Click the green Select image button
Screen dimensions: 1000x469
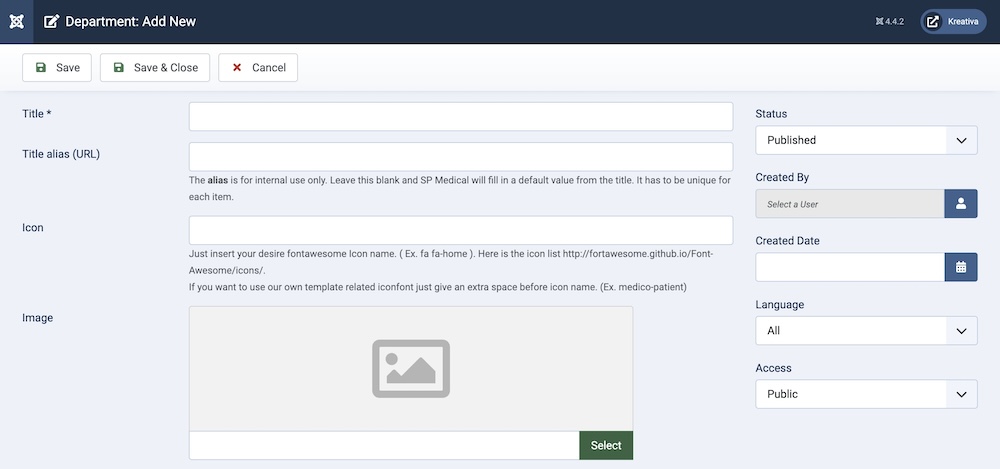[606, 445]
